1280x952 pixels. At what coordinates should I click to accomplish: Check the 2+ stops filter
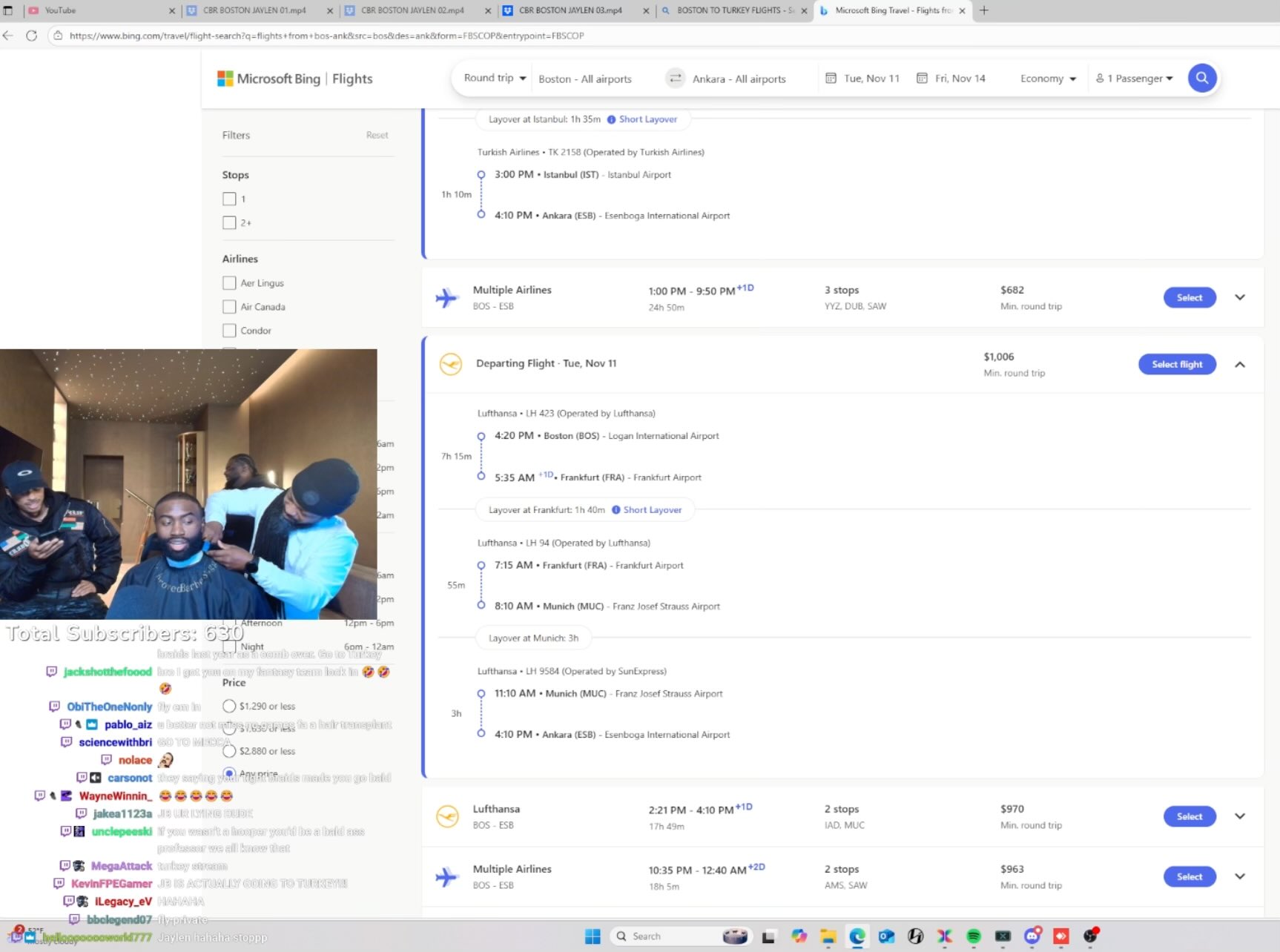[x=229, y=222]
